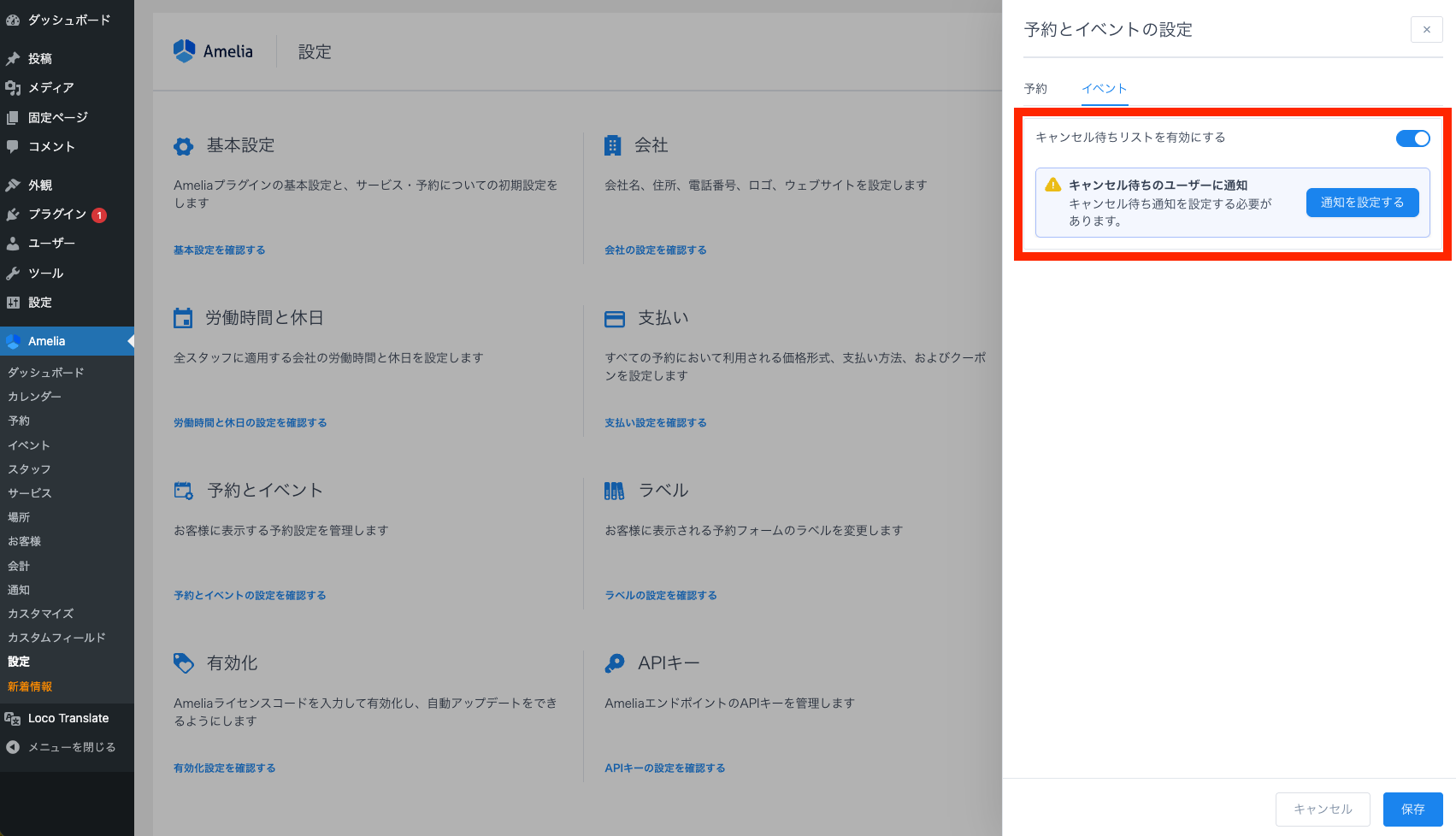This screenshot has width=1456, height=836.
Task: Switch to the 予約 tab
Action: 1035,89
